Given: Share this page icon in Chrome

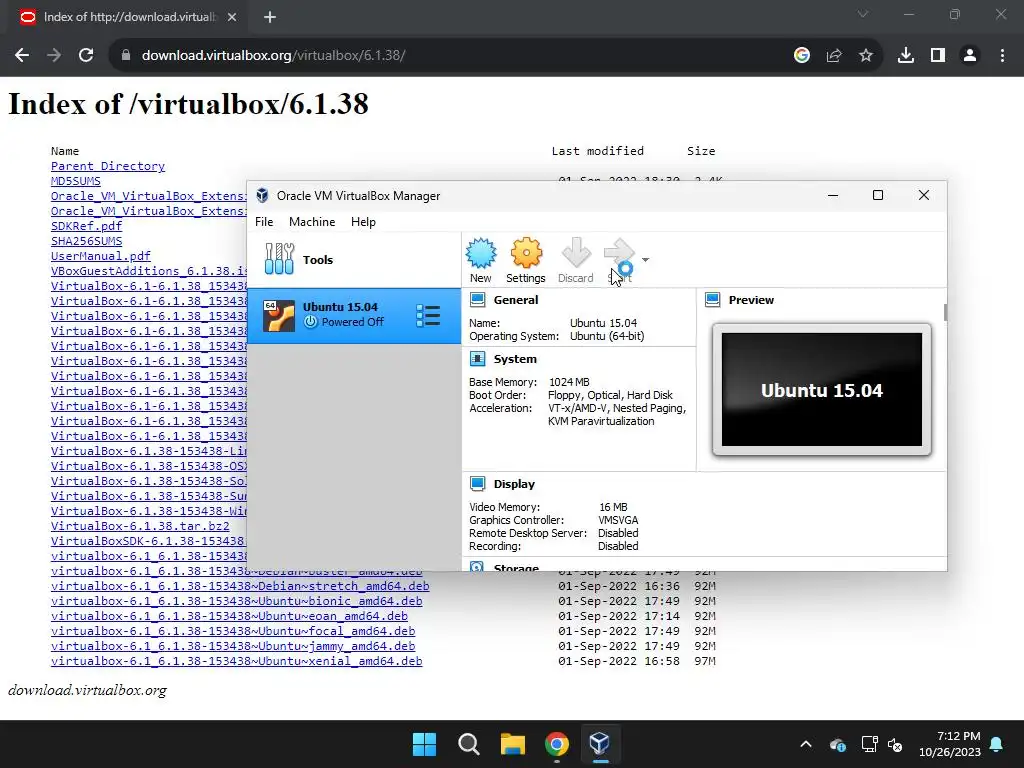Looking at the screenshot, I should point(834,56).
